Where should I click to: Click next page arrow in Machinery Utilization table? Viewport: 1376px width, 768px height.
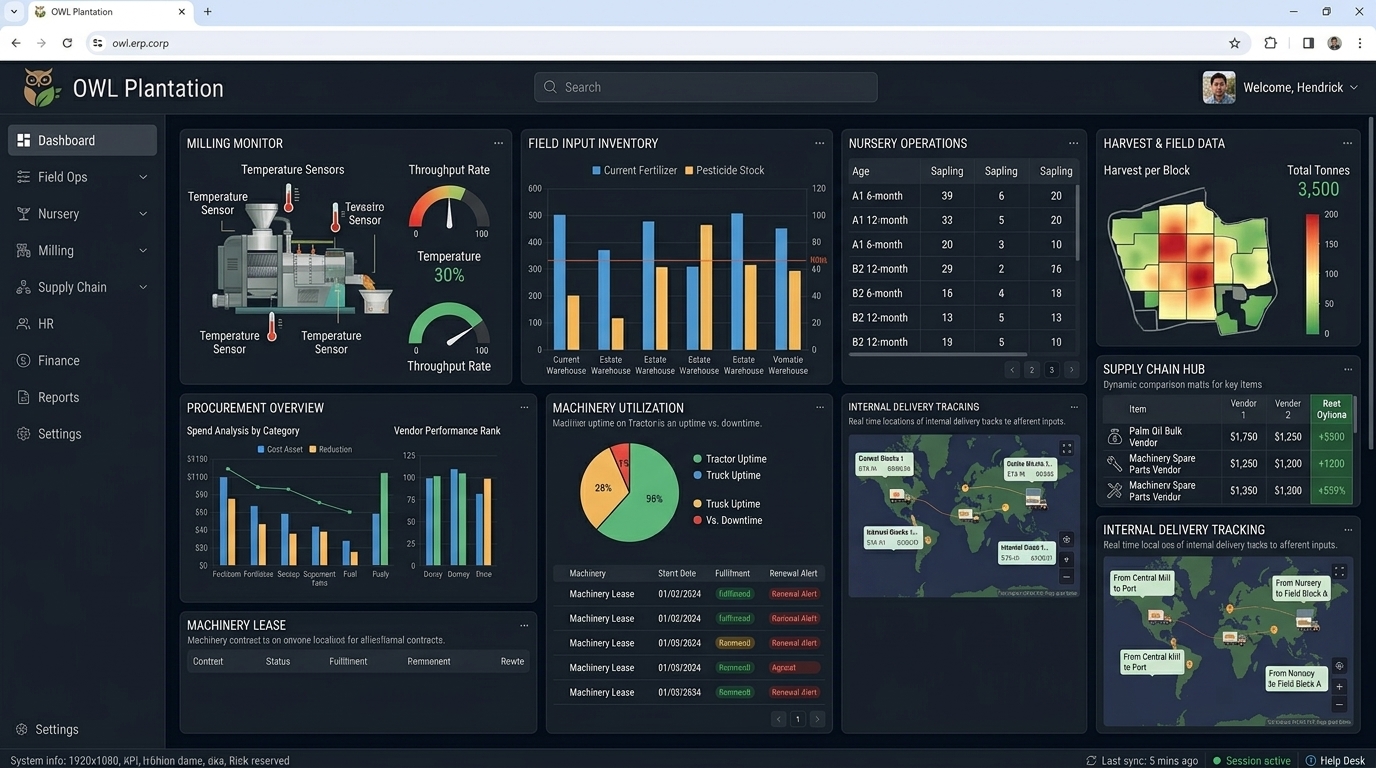817,719
